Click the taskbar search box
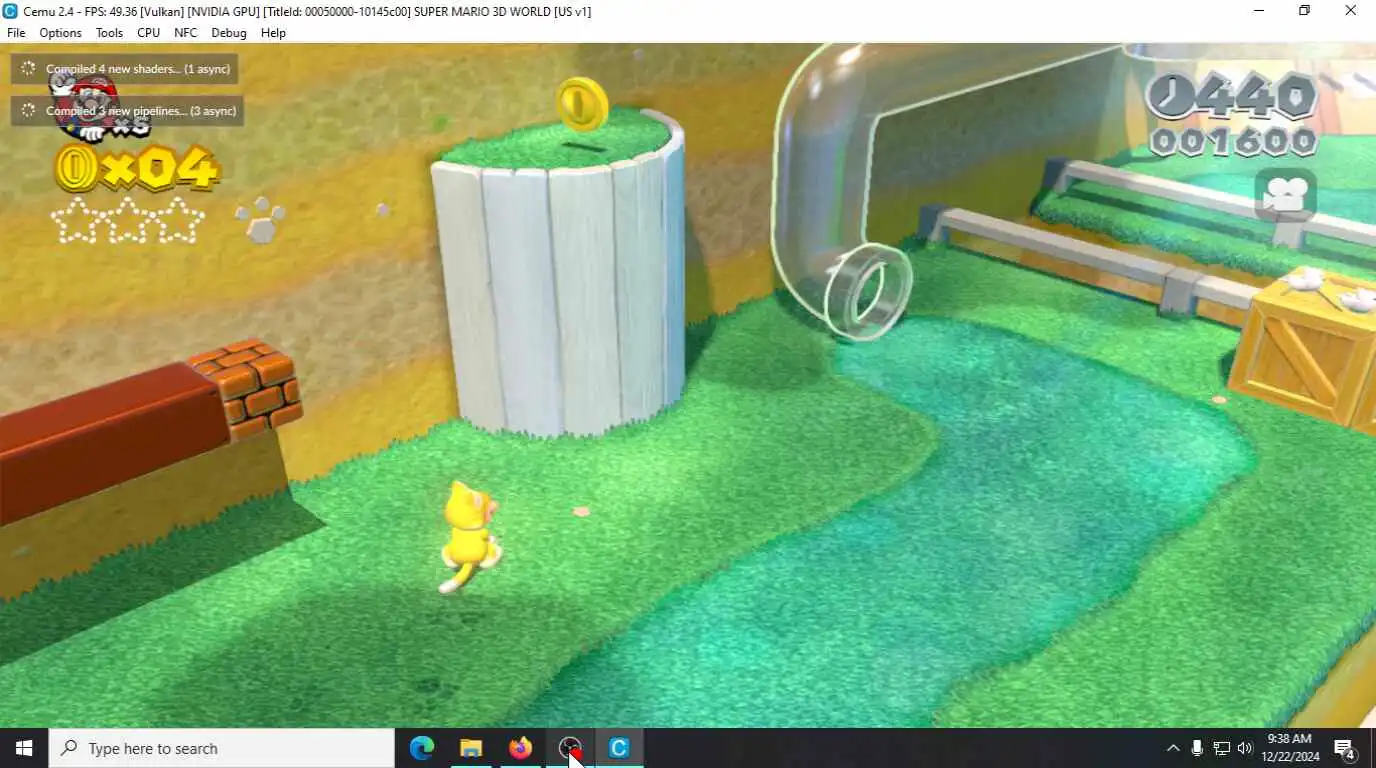 tap(222, 748)
